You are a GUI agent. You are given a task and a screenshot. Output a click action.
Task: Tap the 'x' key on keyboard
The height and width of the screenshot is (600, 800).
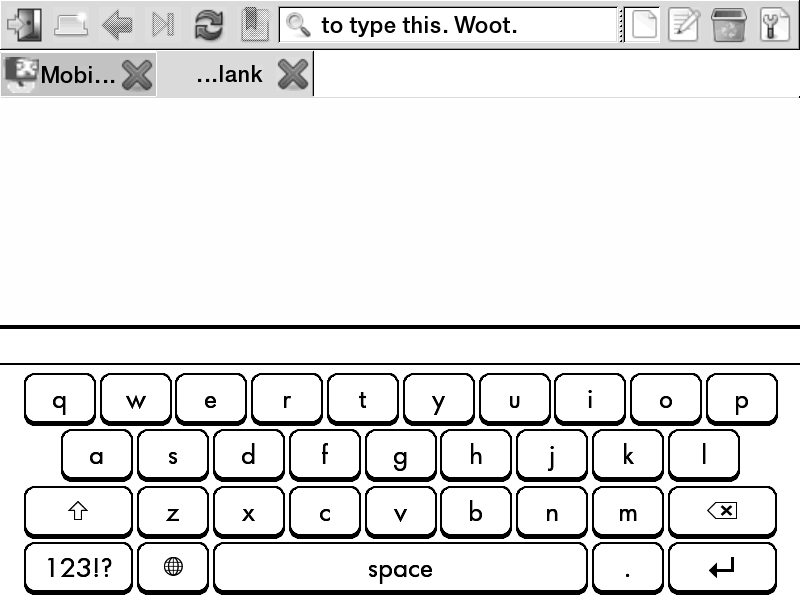[x=248, y=512]
